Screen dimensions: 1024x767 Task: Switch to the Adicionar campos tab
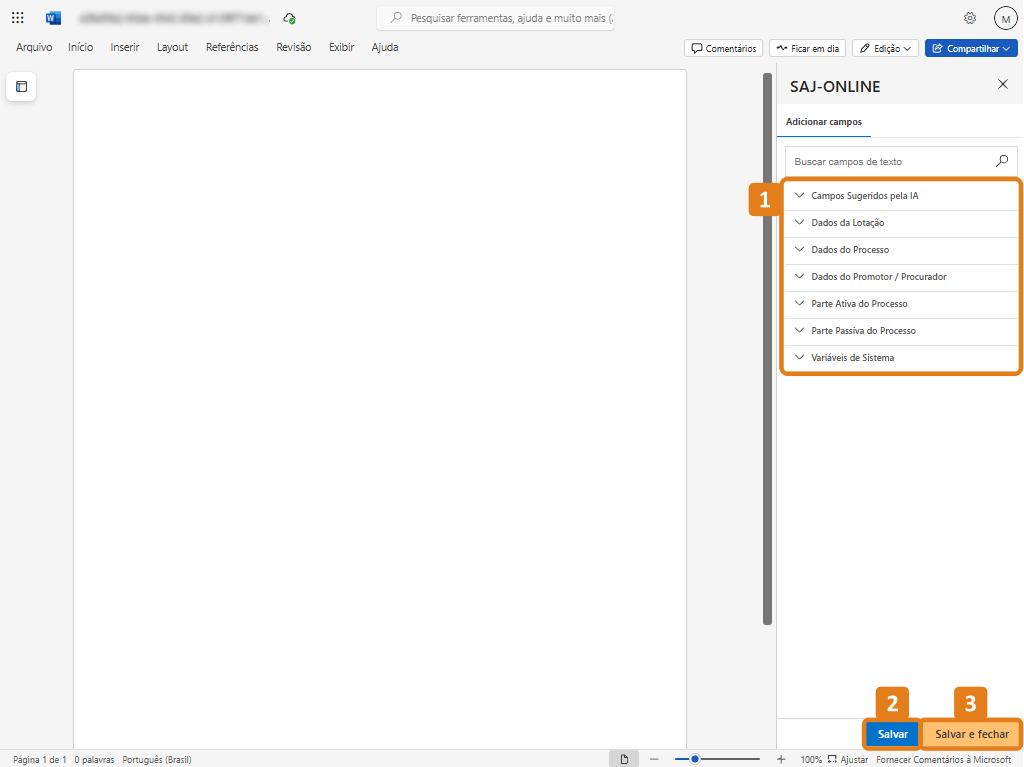[x=823, y=122]
